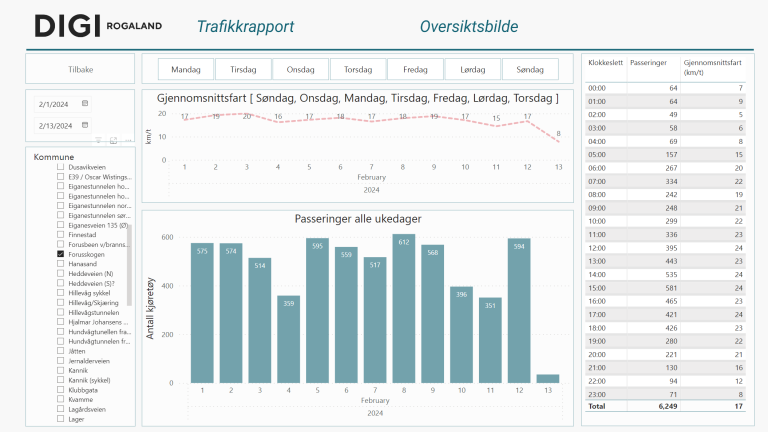
Task: Click the Tilbake button
Action: (80, 69)
